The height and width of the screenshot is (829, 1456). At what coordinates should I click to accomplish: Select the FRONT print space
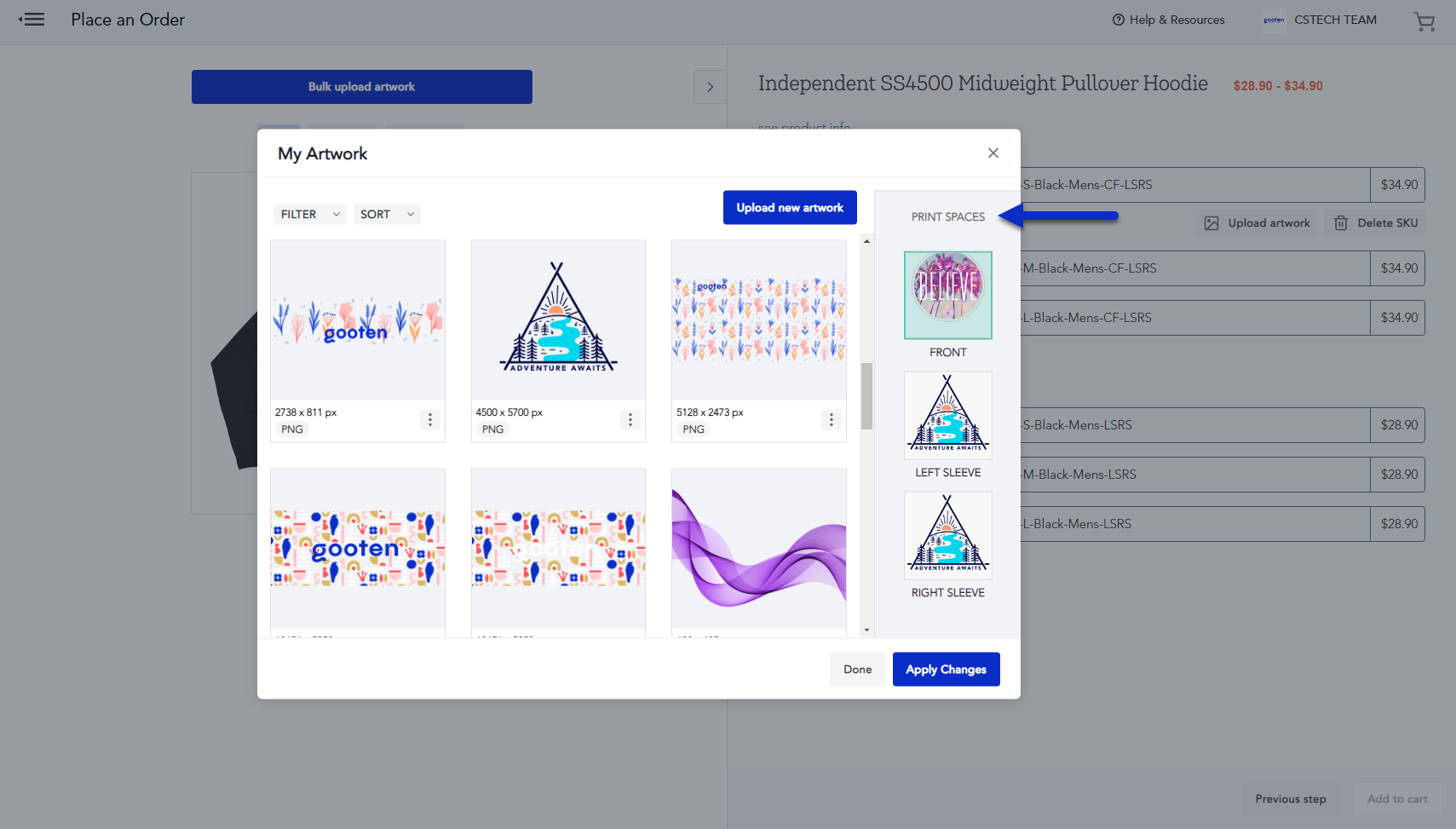point(947,295)
